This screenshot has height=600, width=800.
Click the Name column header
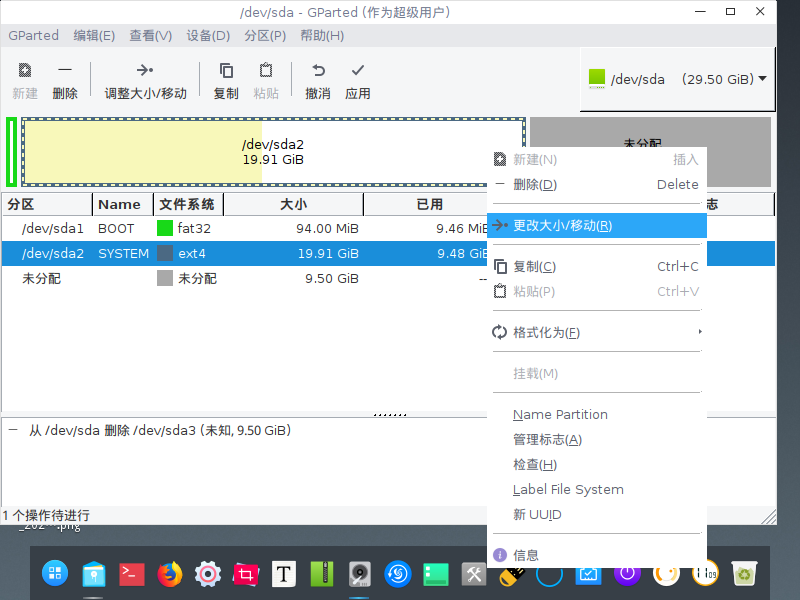pyautogui.click(x=123, y=205)
